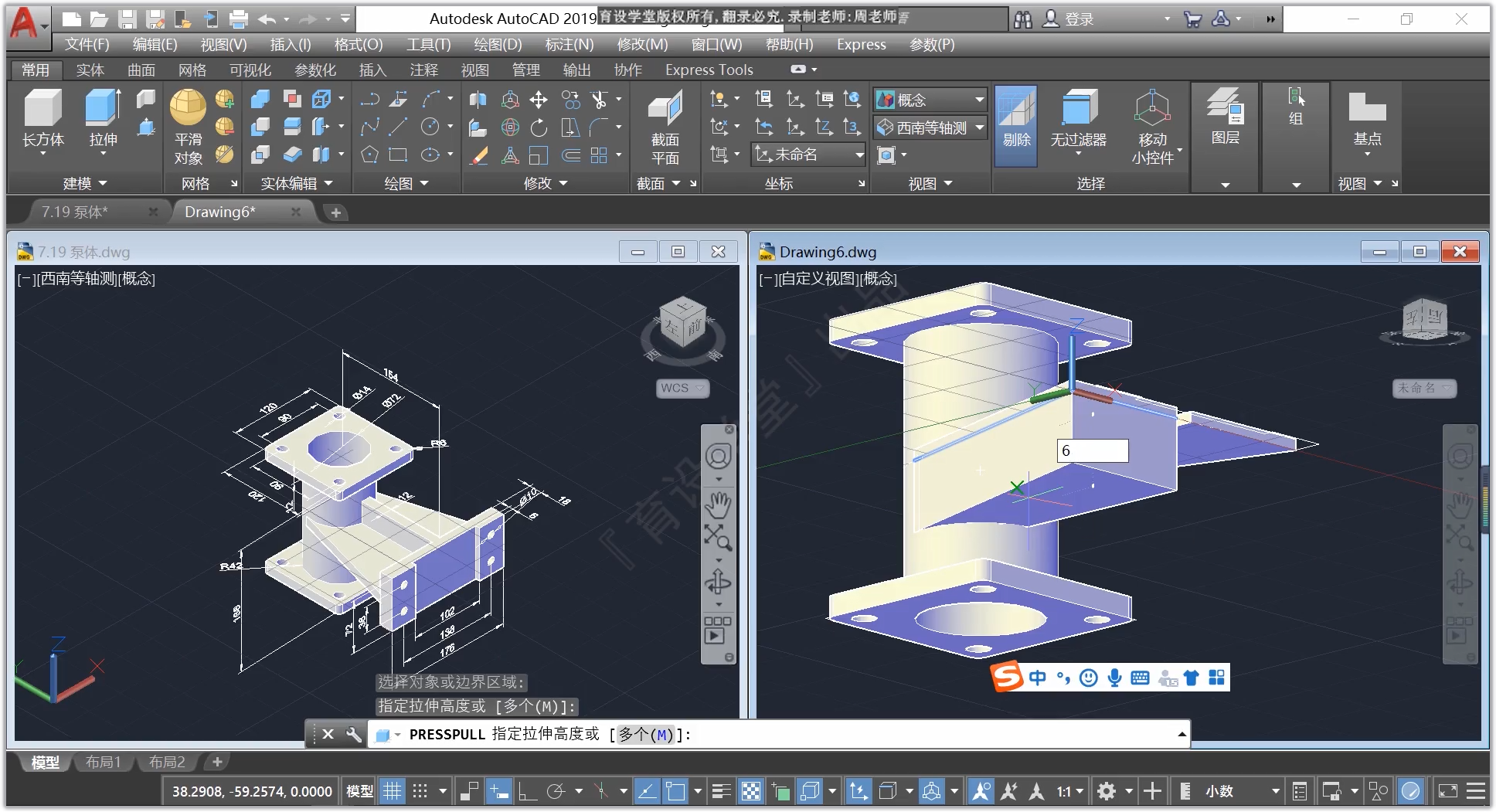Switch to the 可视化 ribbon tab

coord(250,70)
